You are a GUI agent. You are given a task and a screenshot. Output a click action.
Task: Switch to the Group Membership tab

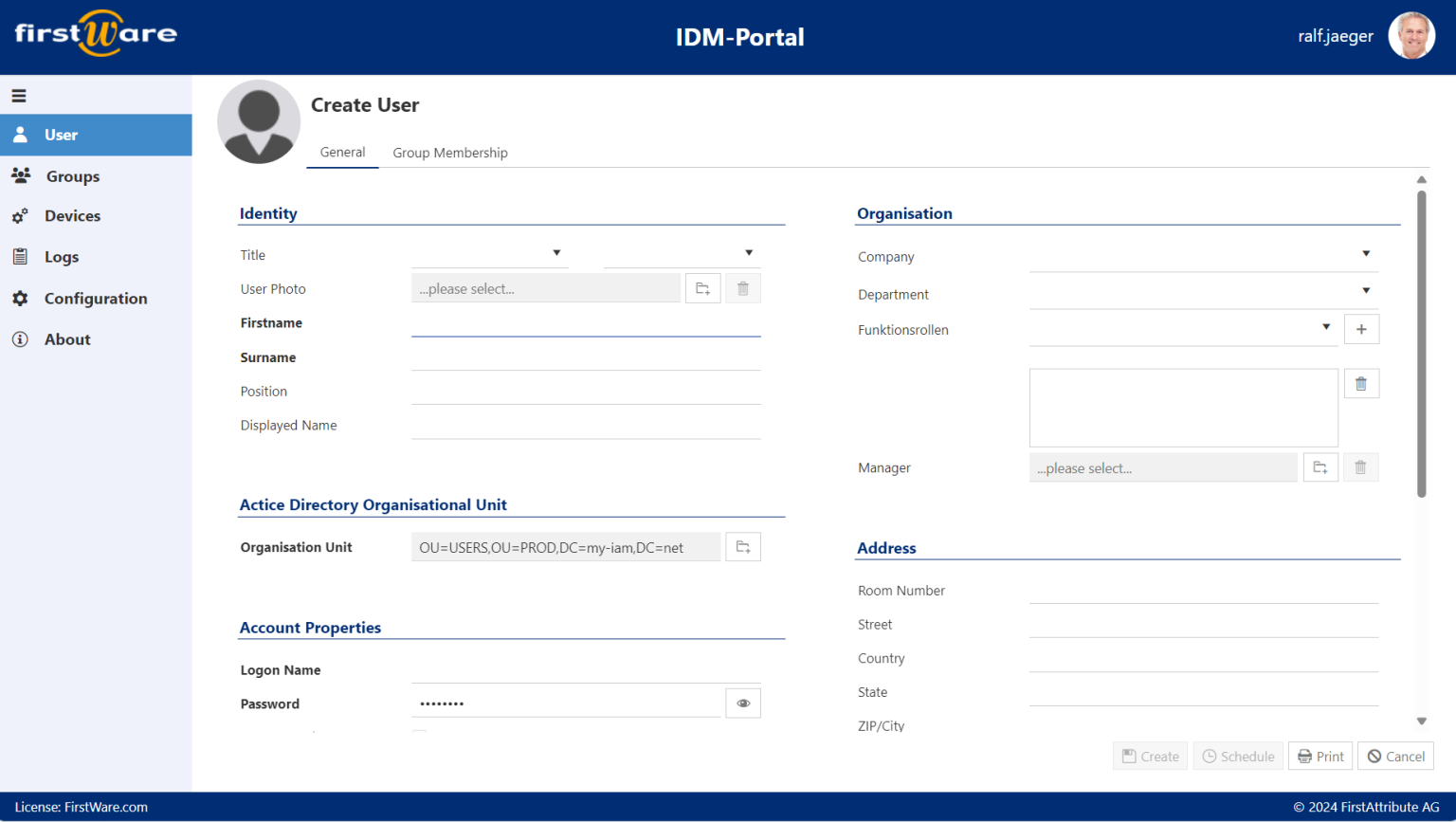click(450, 152)
